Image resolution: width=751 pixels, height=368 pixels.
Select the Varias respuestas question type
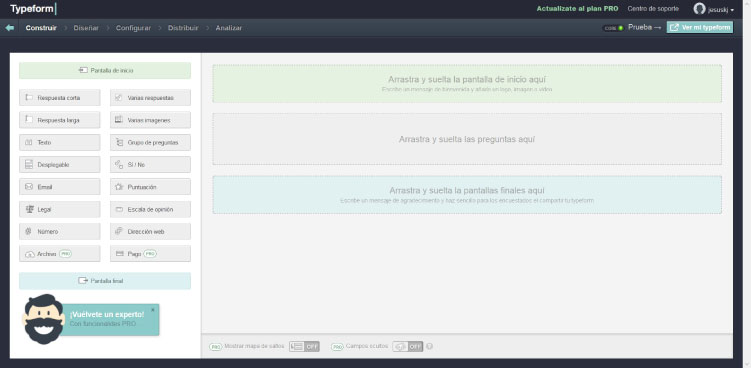[x=150, y=98]
